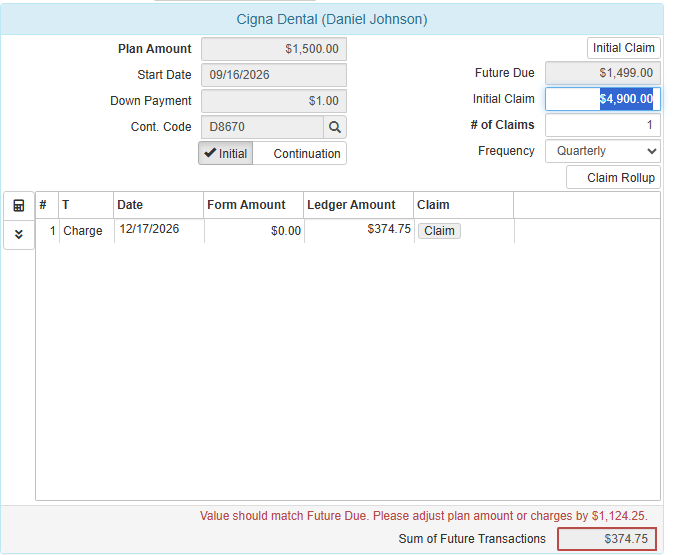Viewport: 676px width, 555px height.
Task: Click the Form Amount column header
Action: pos(254,205)
